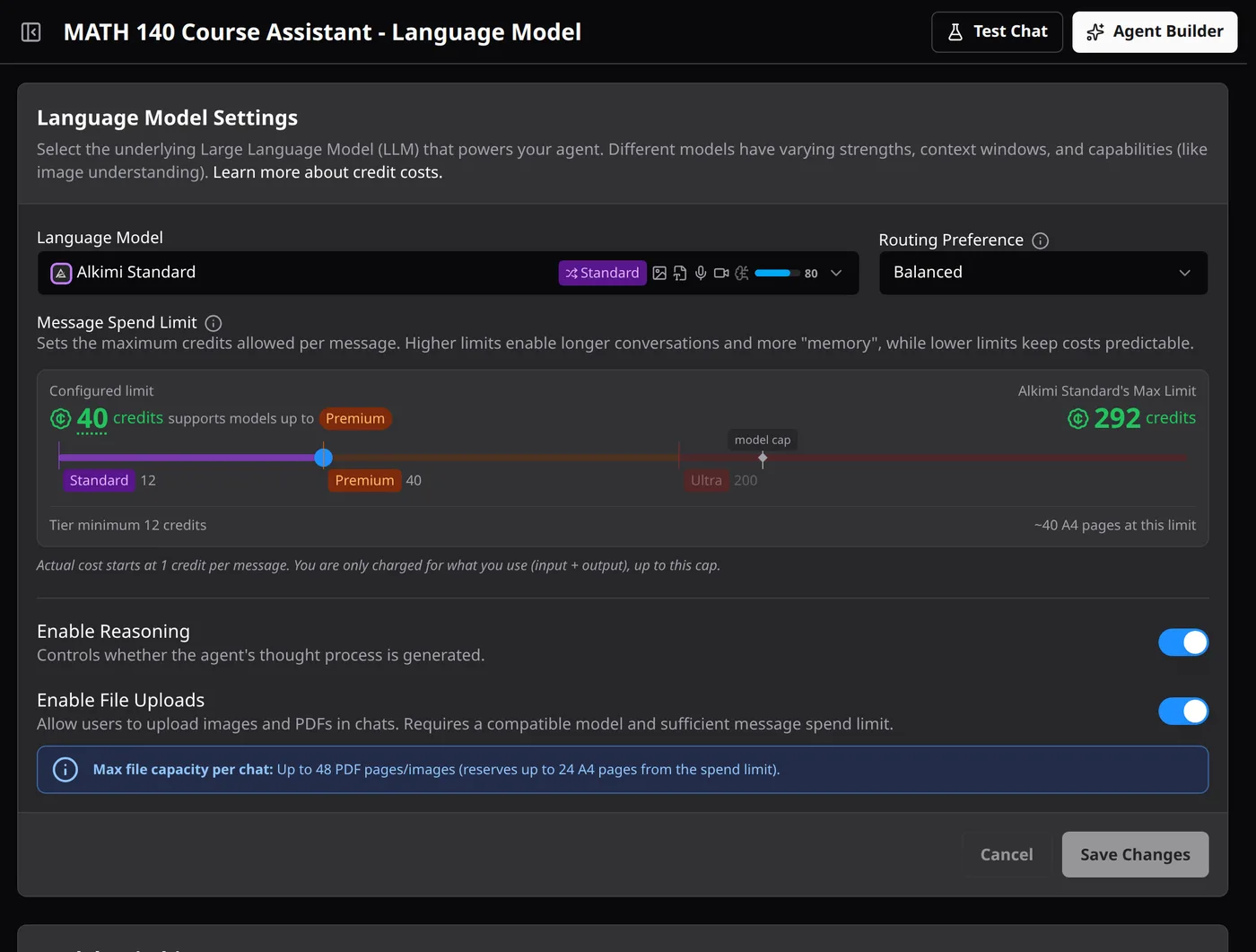The width and height of the screenshot is (1256, 952).
Task: Open the Routing Preference Balanced dropdown
Action: click(1043, 273)
